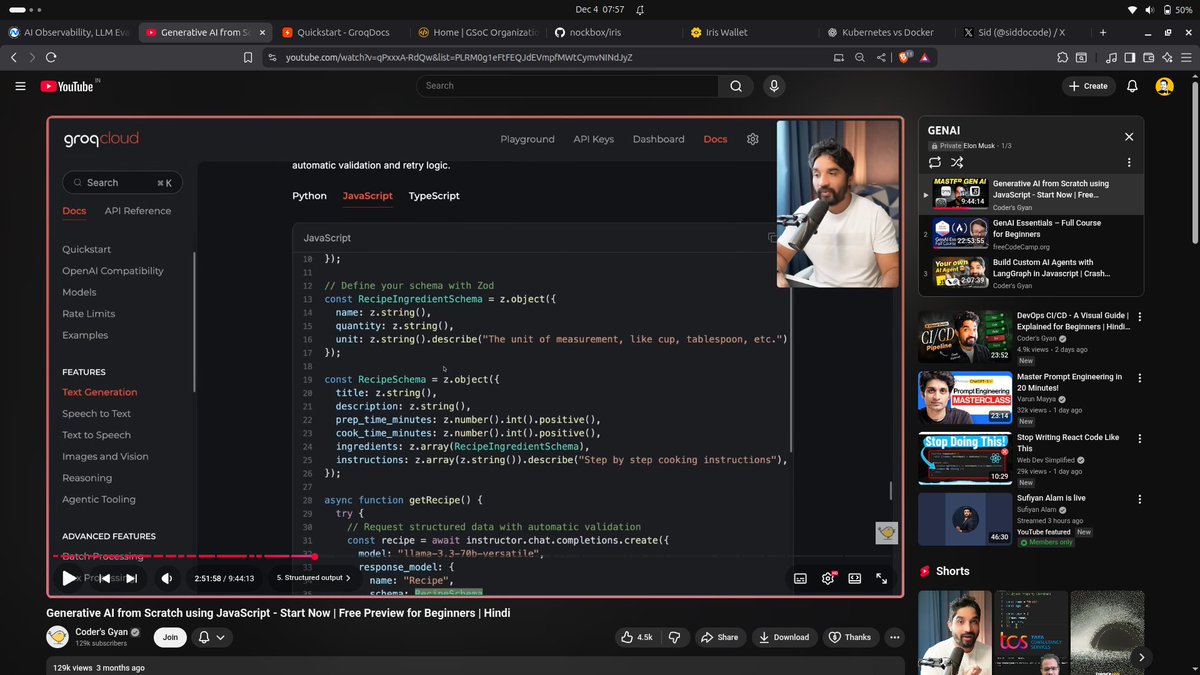Click the Thanks button

pos(849,637)
